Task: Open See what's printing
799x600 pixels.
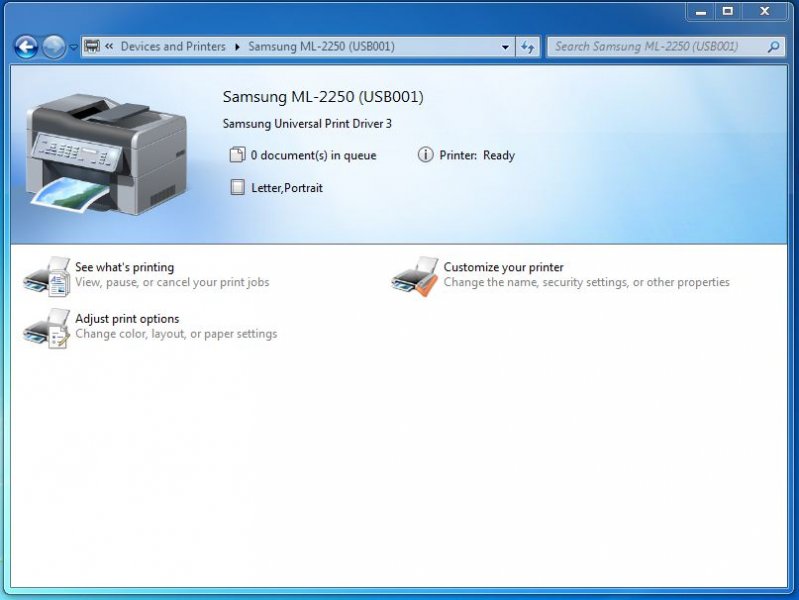Action: pos(124,267)
